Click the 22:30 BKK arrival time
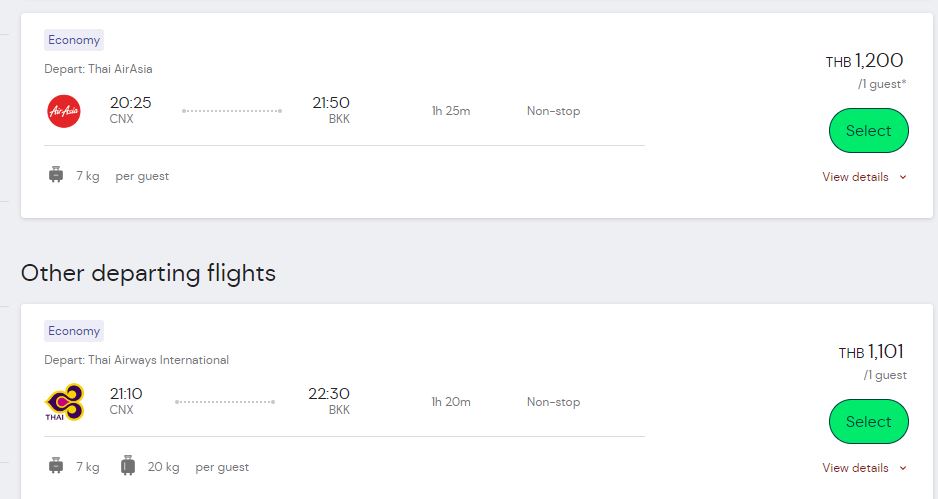Image resolution: width=938 pixels, height=499 pixels. (329, 401)
